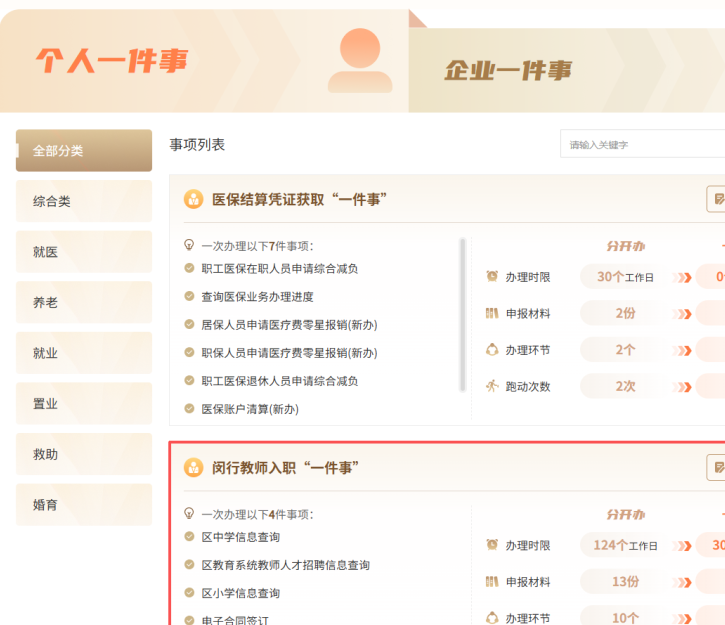Image resolution: width=725 pixels, height=625 pixels.
Task: Switch to the 企业一件事 tab
Action: pos(508,70)
